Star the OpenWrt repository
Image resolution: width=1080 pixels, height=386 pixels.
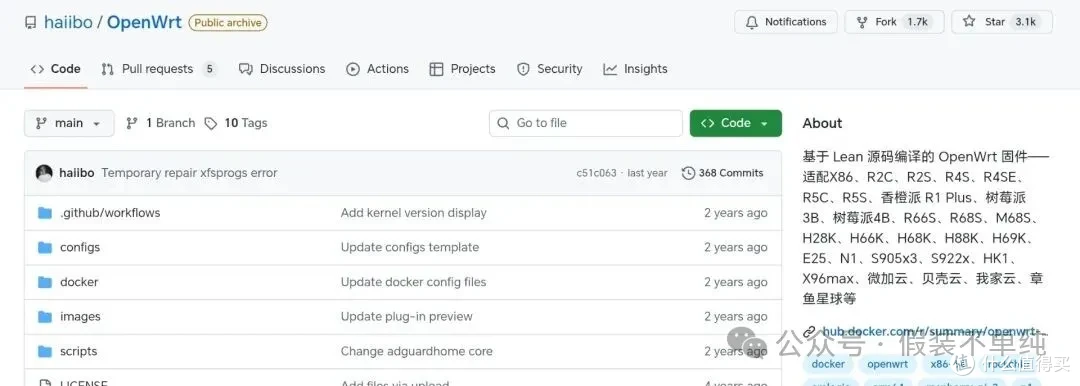pyautogui.click(x=1001, y=22)
